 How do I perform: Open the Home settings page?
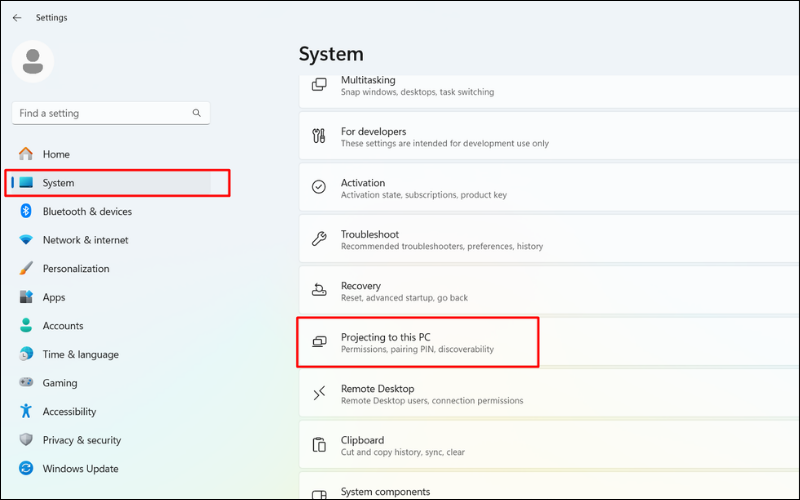click(x=56, y=154)
